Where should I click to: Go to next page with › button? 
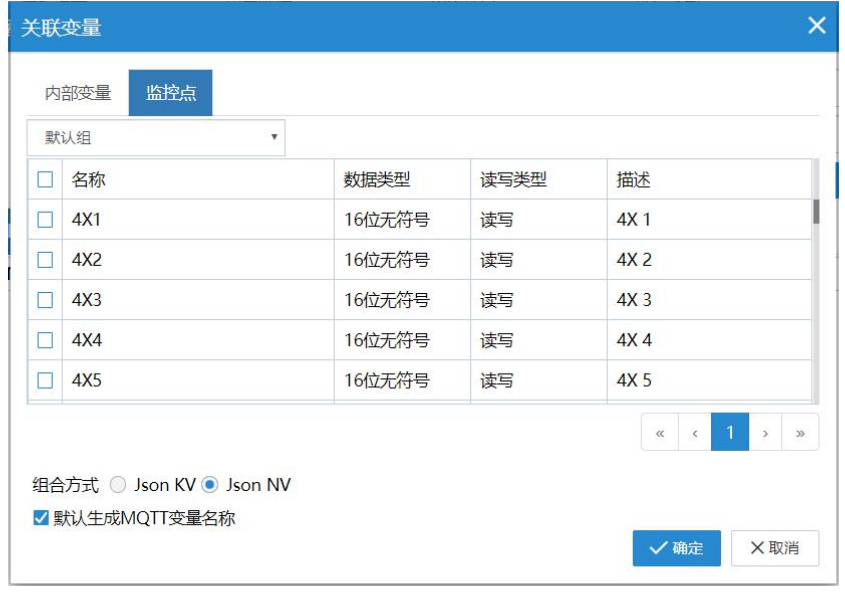click(765, 432)
